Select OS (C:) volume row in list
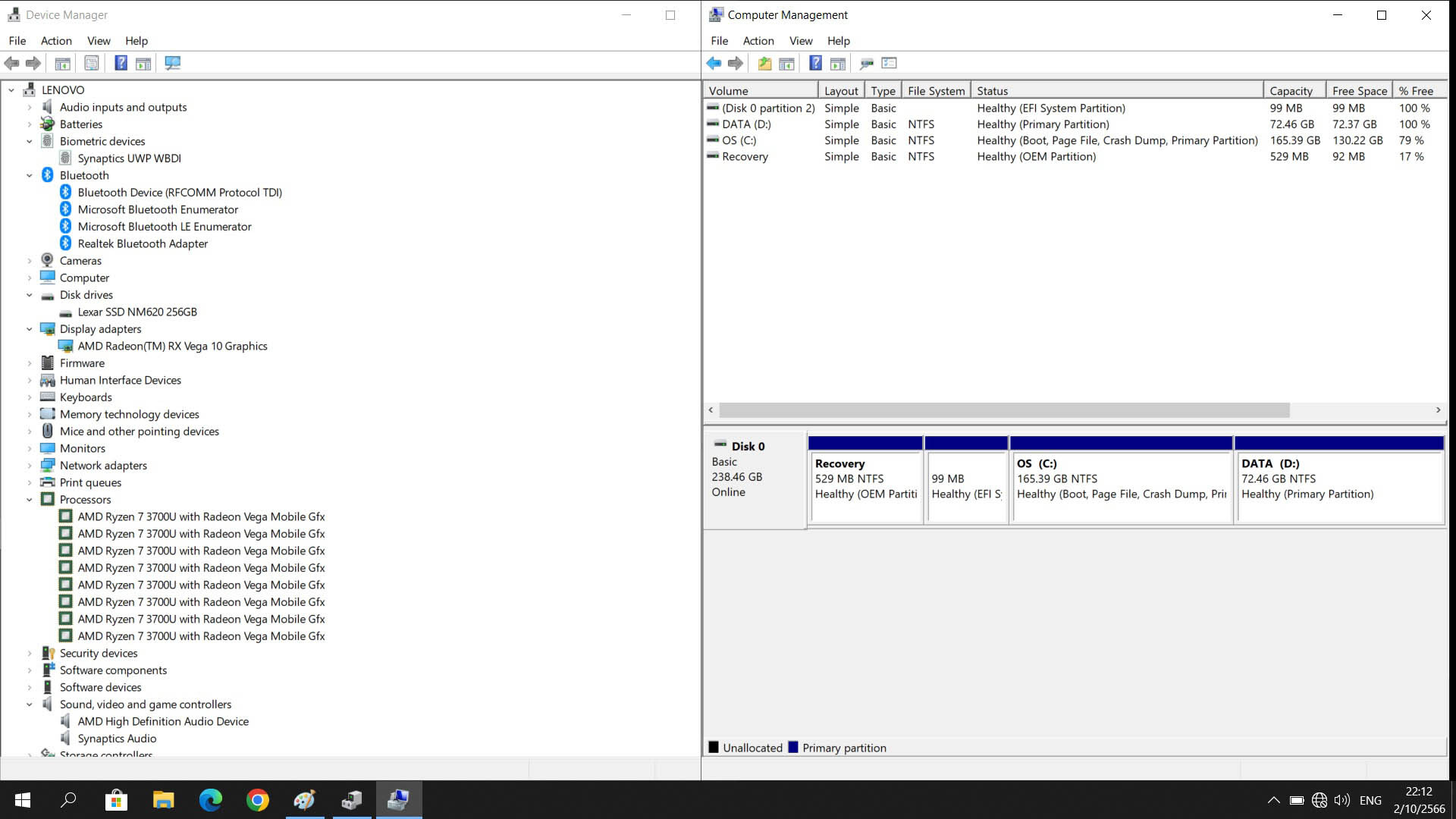The width and height of the screenshot is (1456, 819). (1074, 141)
